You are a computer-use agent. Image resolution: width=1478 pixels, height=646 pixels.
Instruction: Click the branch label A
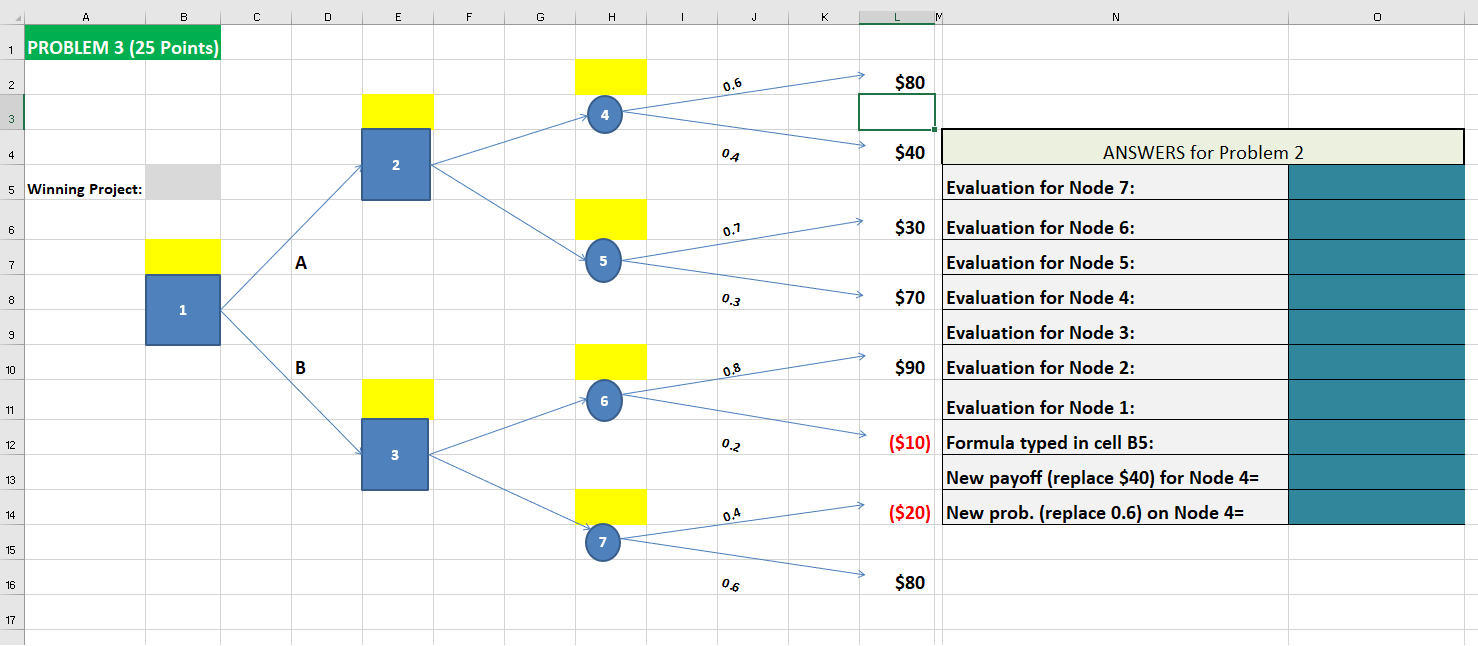(x=301, y=263)
